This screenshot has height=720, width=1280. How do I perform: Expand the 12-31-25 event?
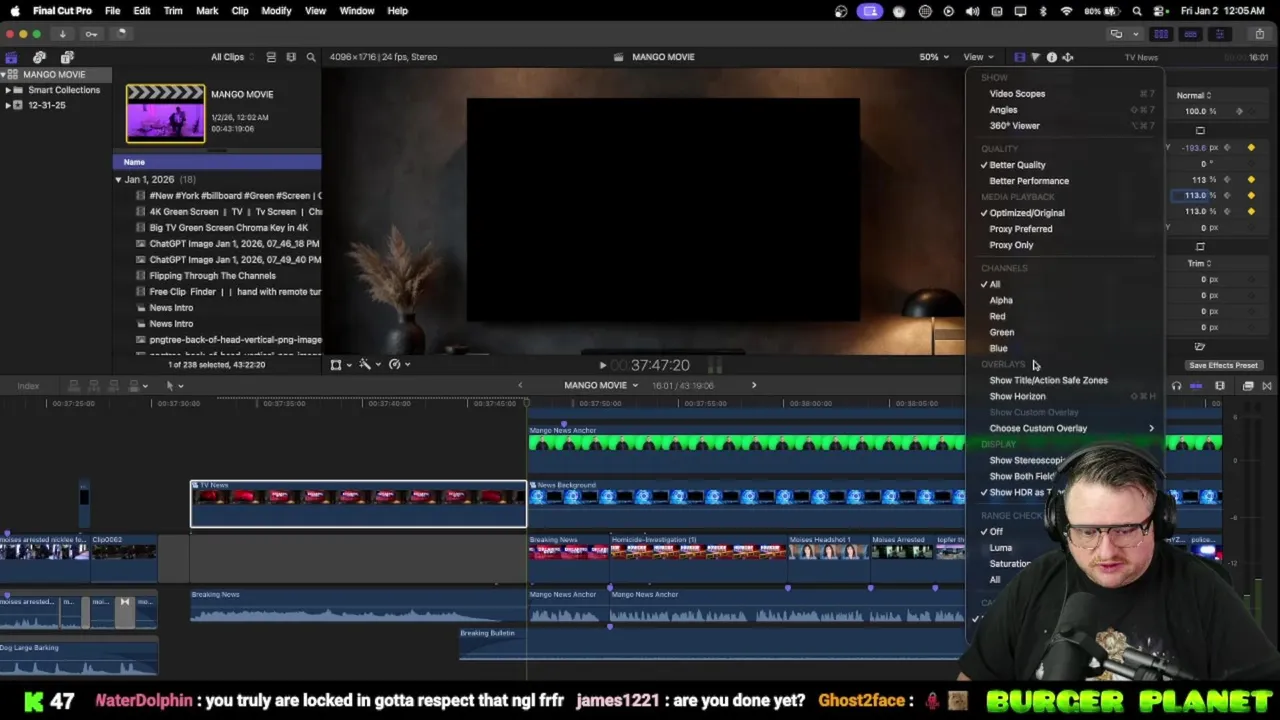[x=8, y=105]
